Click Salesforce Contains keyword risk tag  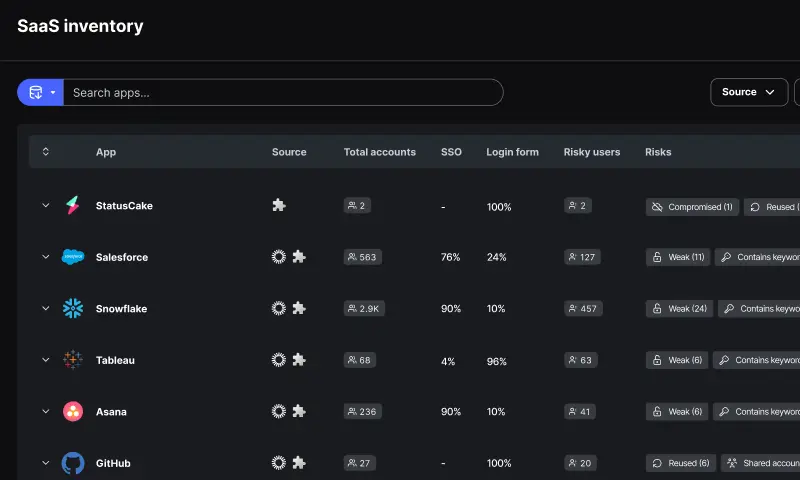[x=758, y=257]
